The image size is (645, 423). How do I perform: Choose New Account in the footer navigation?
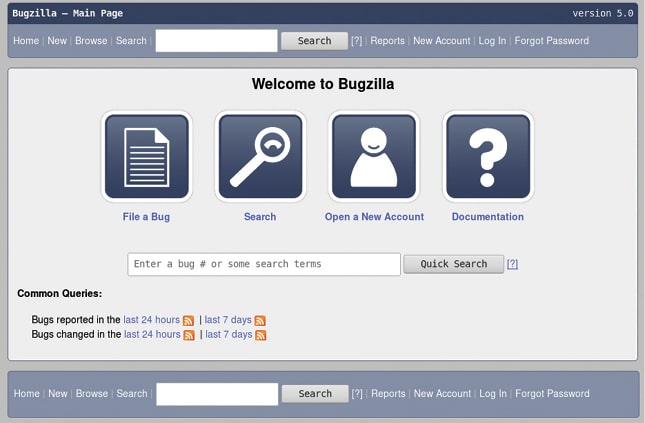442,394
